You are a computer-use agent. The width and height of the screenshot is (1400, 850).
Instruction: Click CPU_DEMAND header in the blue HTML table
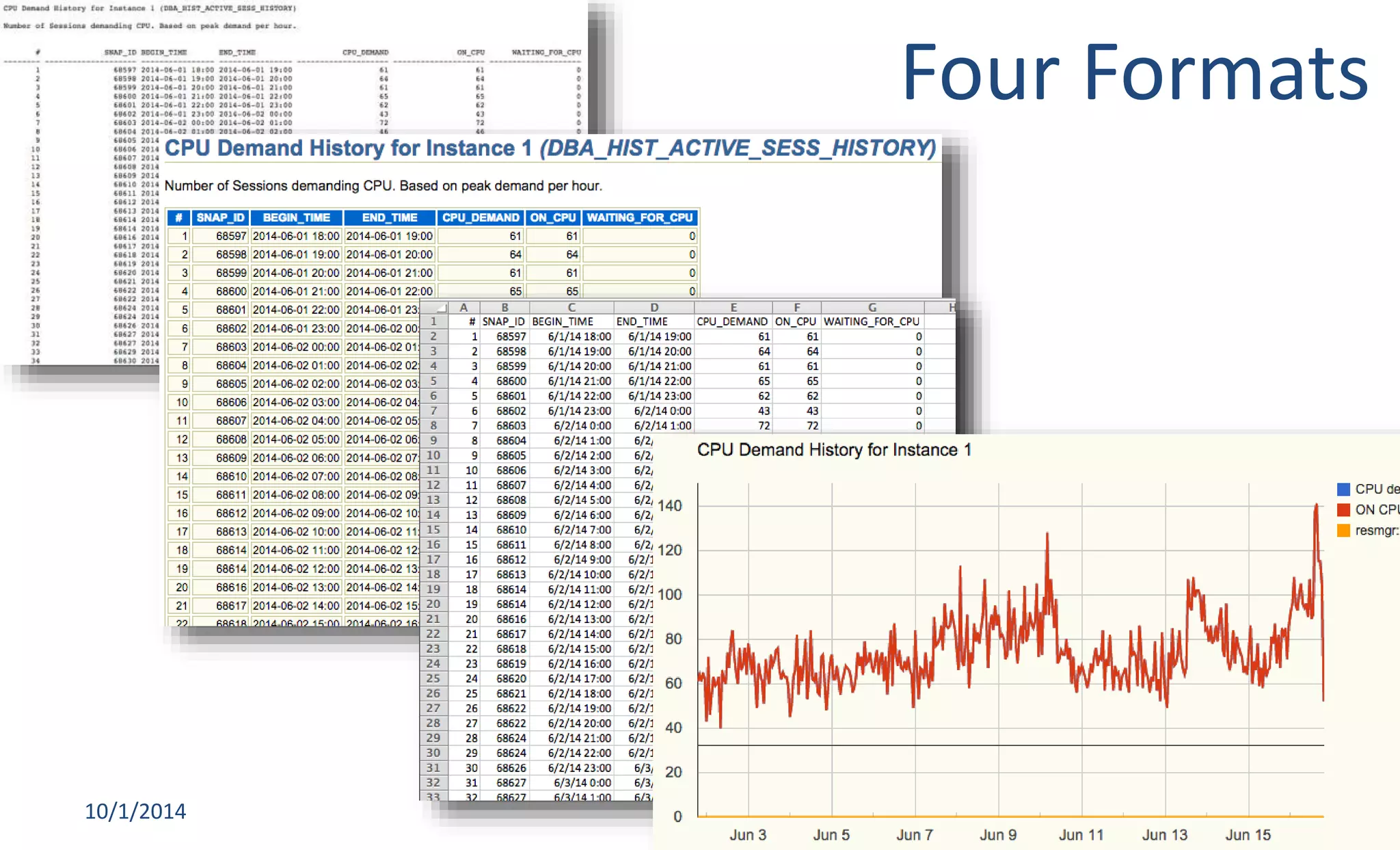(x=481, y=217)
